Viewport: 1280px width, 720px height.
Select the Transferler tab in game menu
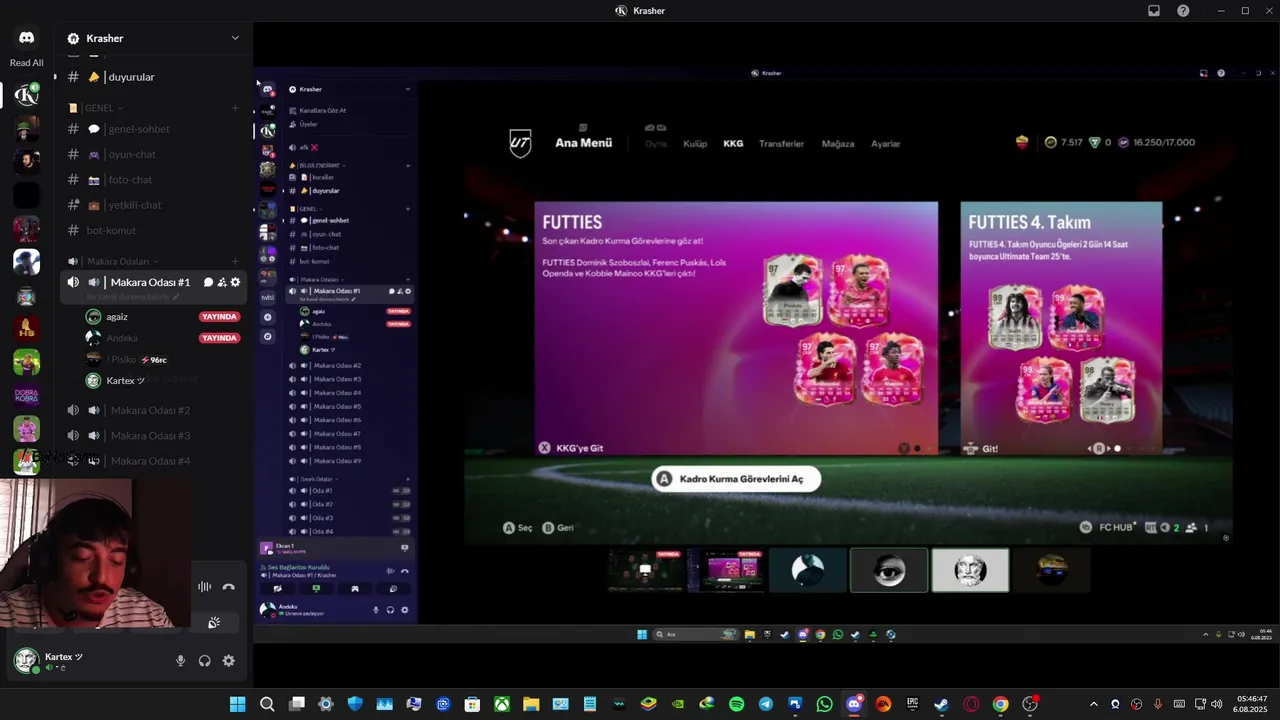pos(781,144)
